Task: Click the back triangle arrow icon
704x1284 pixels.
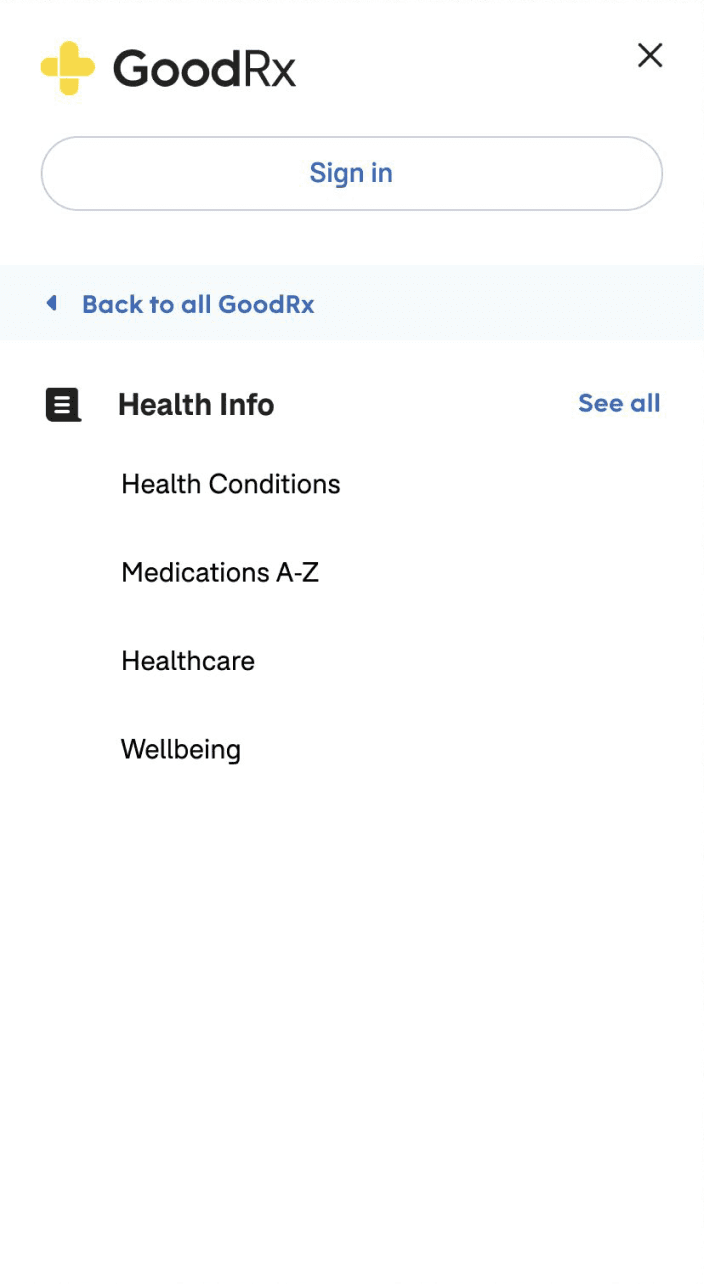Action: (52, 303)
